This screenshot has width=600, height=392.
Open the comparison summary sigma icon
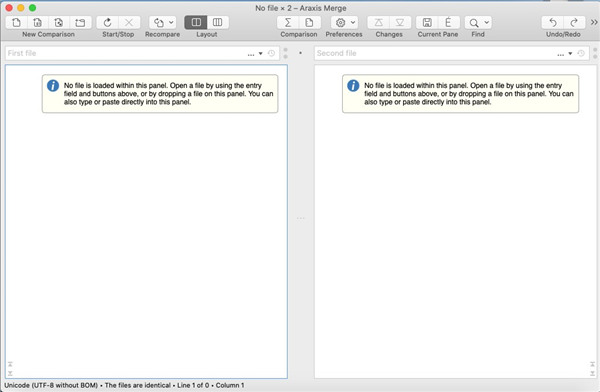(288, 23)
